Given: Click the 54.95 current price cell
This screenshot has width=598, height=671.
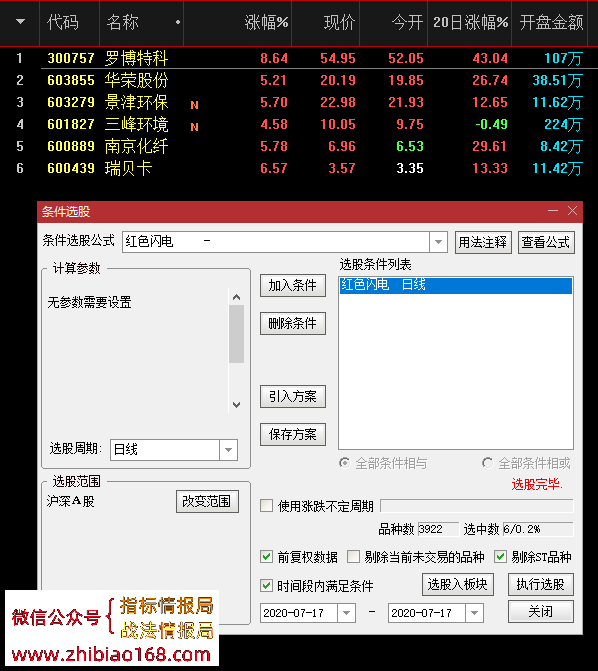Looking at the screenshot, I should coord(338,58).
